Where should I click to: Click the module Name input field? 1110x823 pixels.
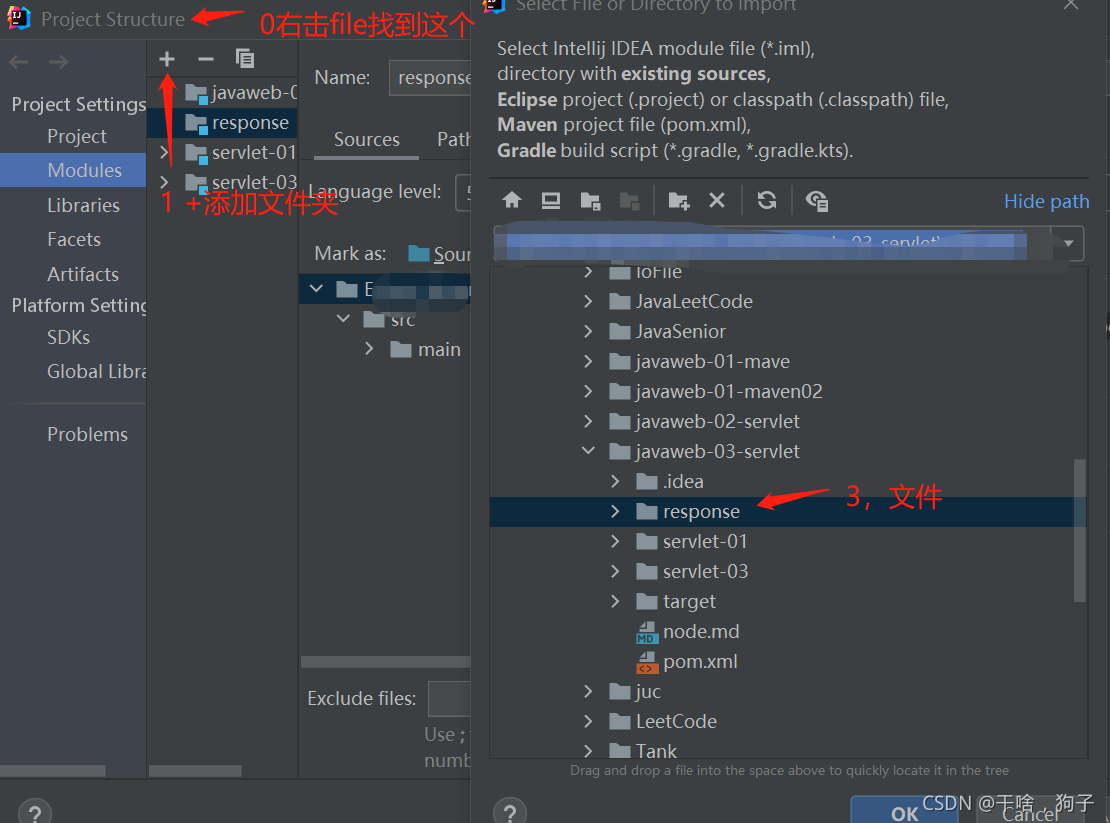[430, 78]
